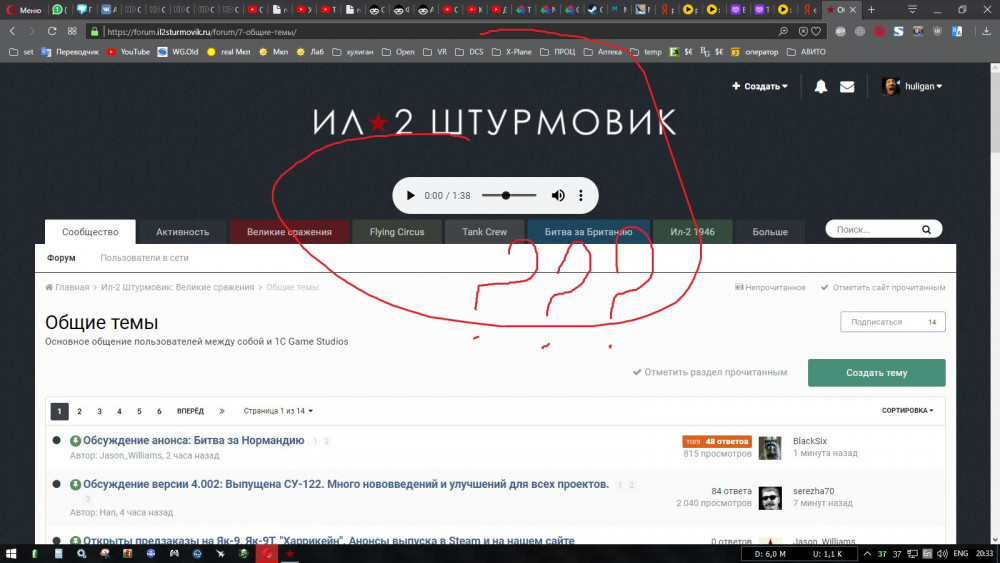1000x563 pixels.
Task: Open the Flying Circus tab
Action: coord(397,232)
